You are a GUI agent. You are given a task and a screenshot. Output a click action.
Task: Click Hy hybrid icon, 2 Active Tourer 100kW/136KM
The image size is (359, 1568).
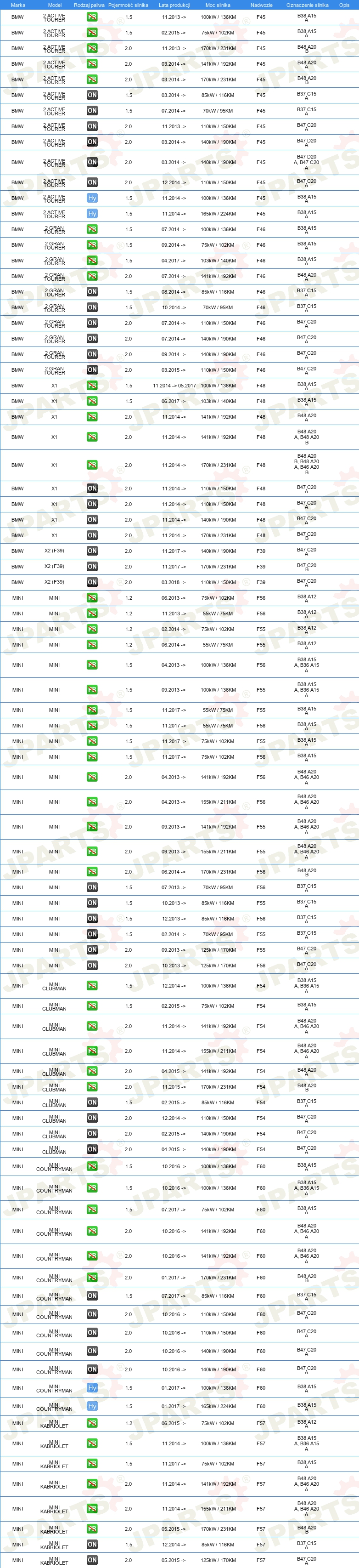point(92,198)
